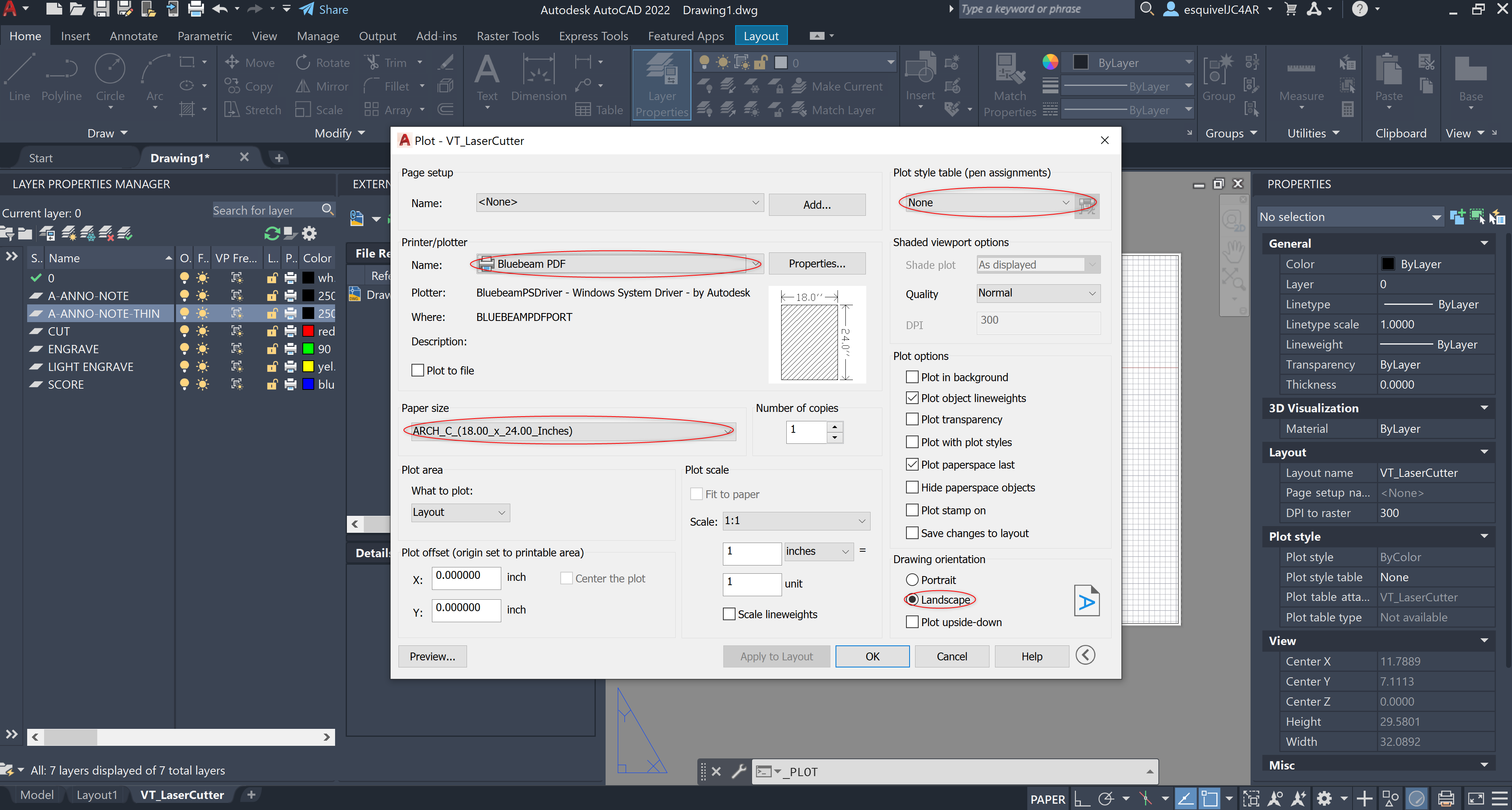Click the Plot printer icon in quick access toolbar
1512x810 pixels.
point(195,9)
